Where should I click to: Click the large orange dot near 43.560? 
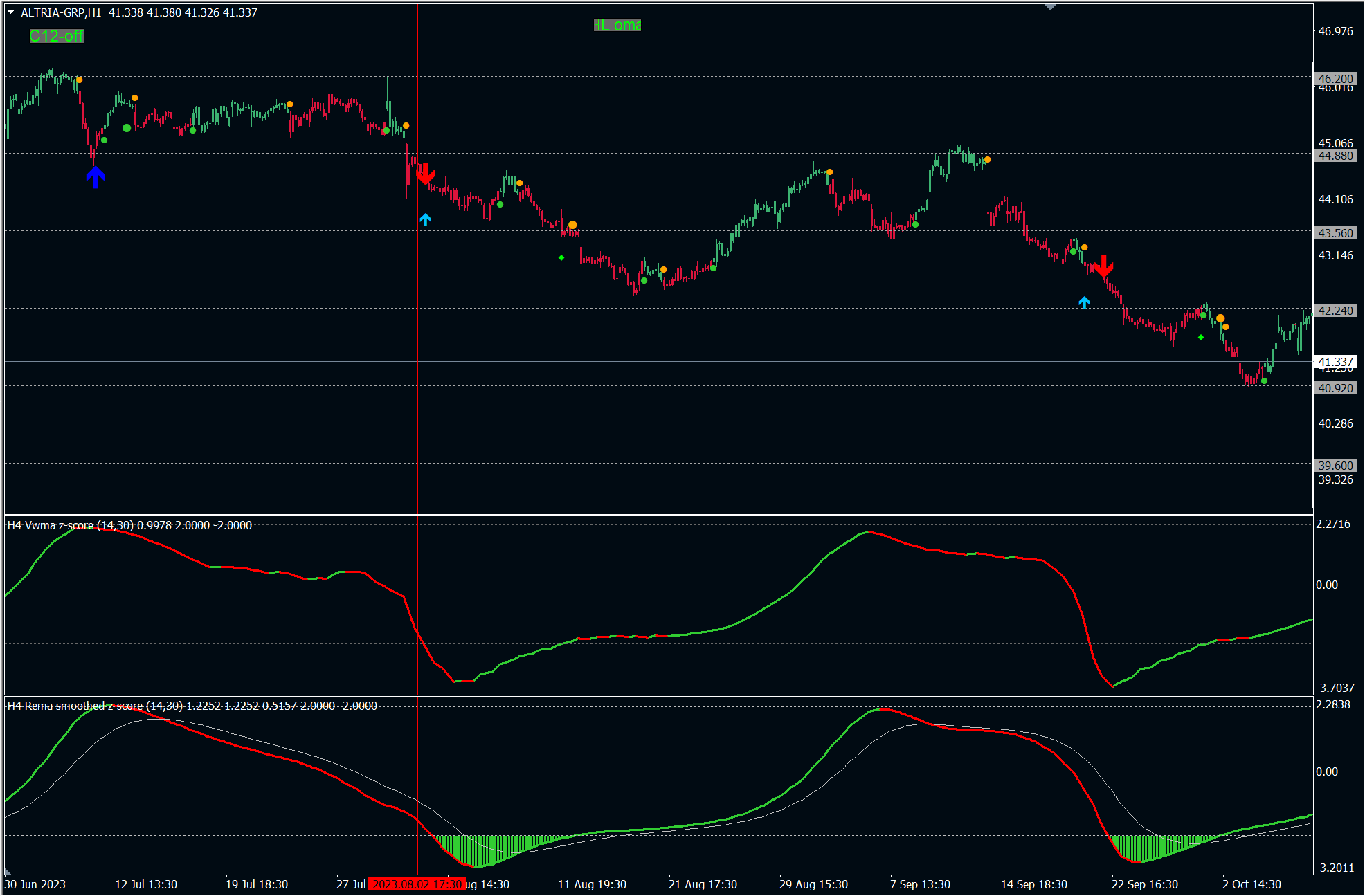[572, 225]
